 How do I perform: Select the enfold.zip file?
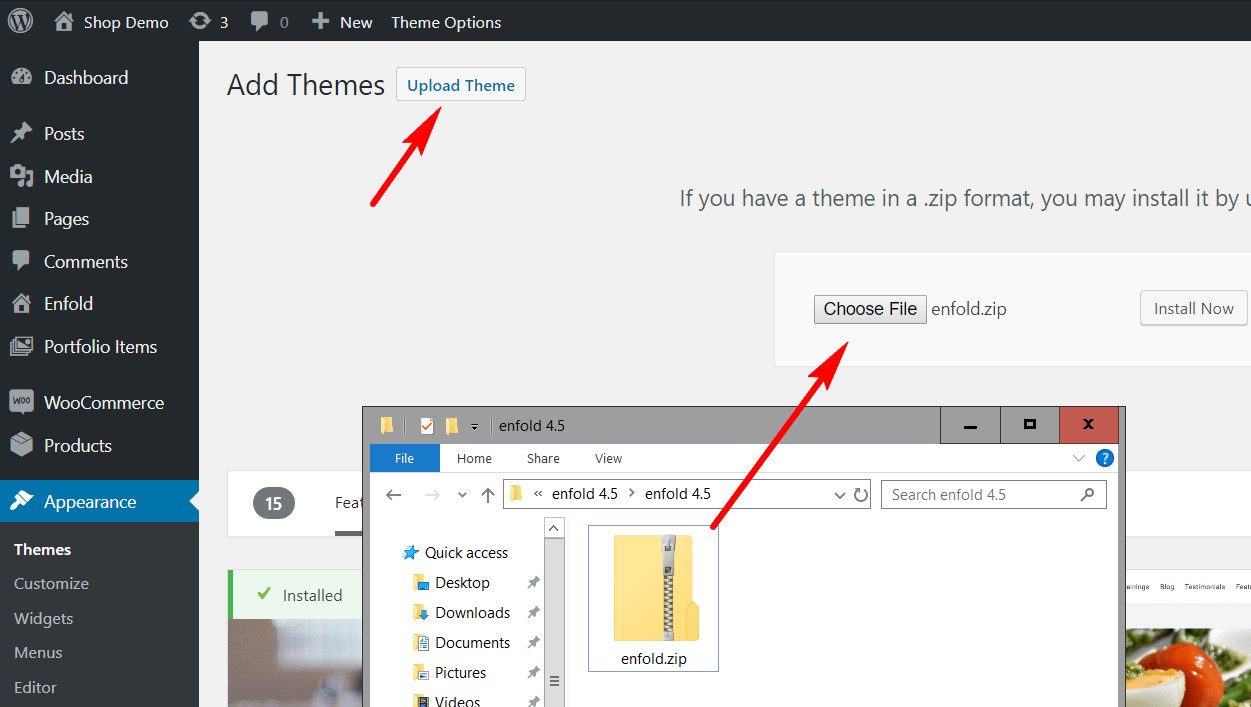(x=654, y=598)
